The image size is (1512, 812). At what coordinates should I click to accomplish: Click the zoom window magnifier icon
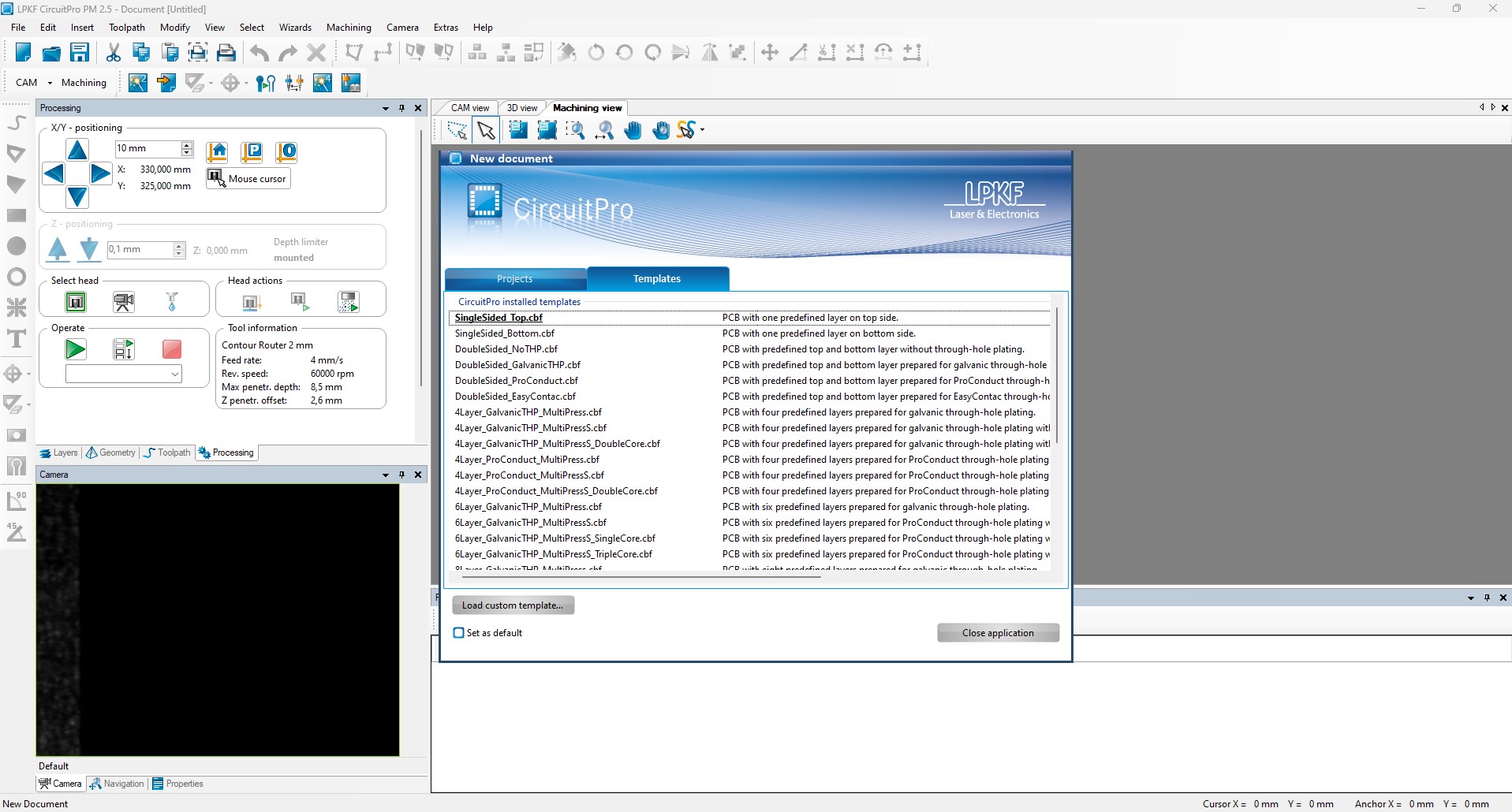click(x=575, y=130)
